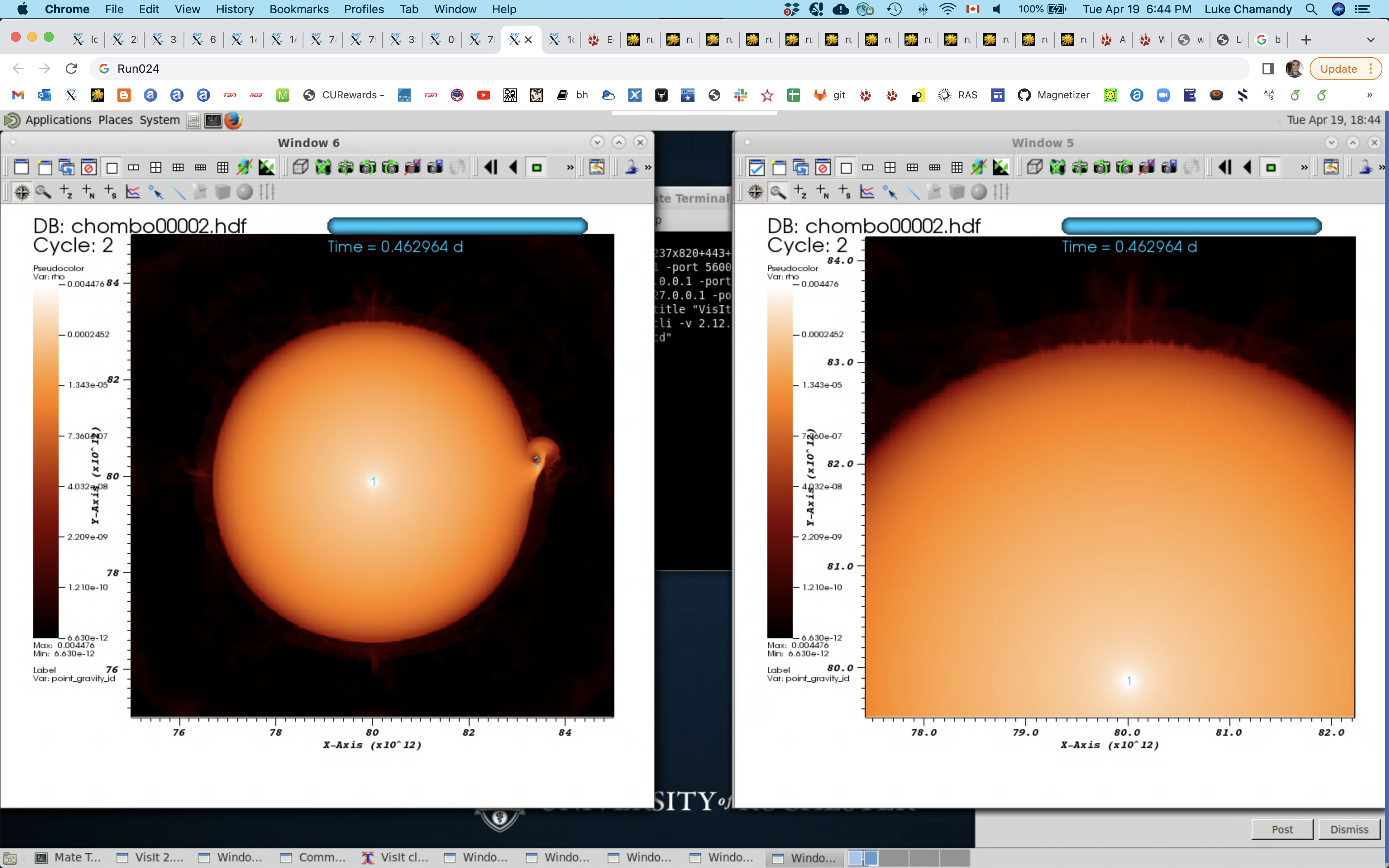Launch Firefox from MATE panel

click(x=233, y=120)
